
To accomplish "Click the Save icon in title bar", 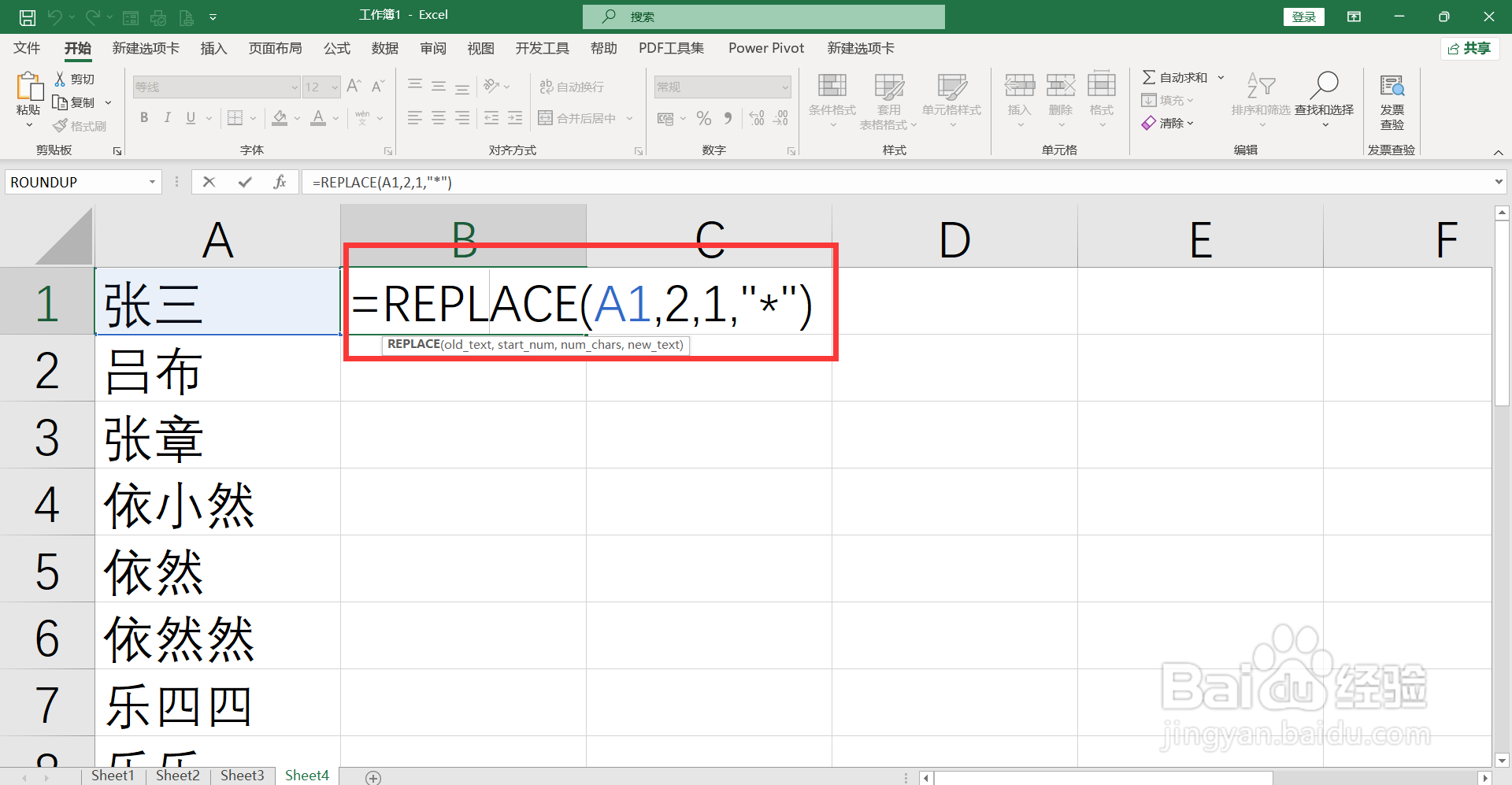I will [27, 17].
